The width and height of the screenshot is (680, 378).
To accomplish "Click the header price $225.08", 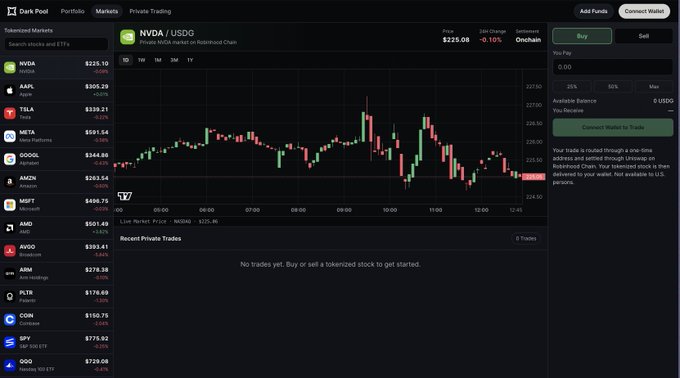I will point(456,40).
